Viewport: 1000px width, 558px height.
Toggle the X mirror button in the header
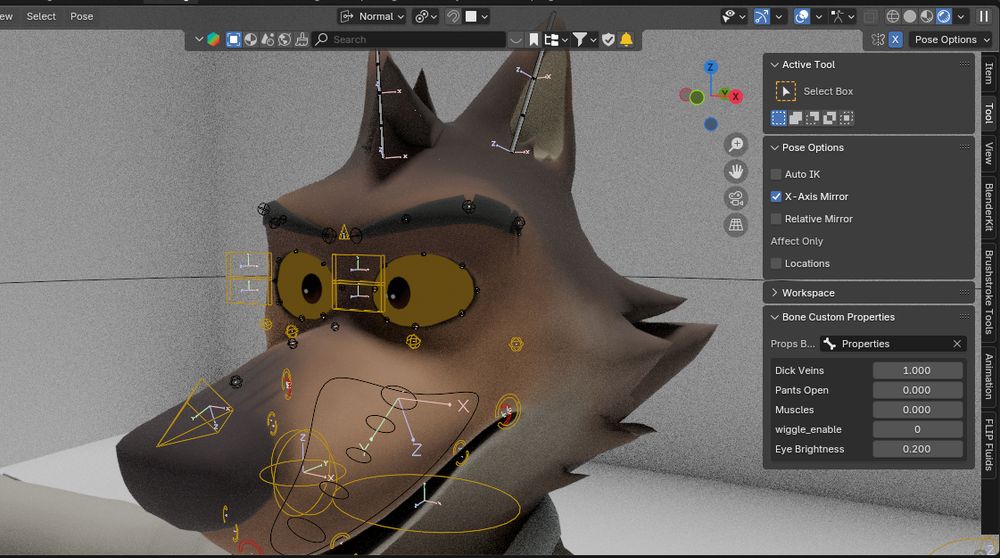coord(895,40)
